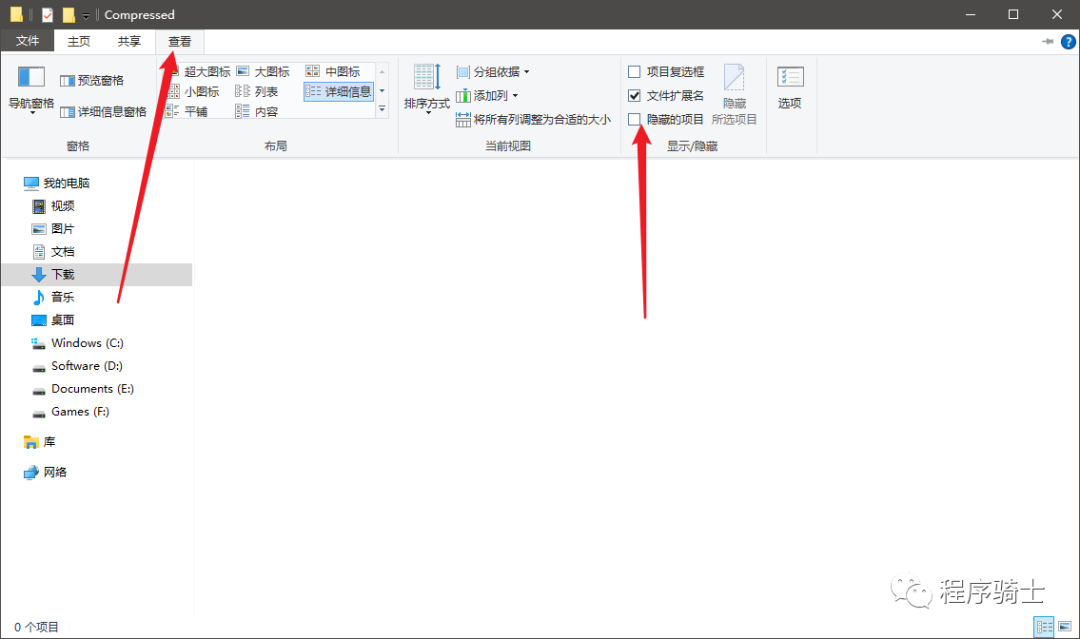Enable the 项目复选框 checkbox
This screenshot has width=1080, height=639.
click(634, 72)
